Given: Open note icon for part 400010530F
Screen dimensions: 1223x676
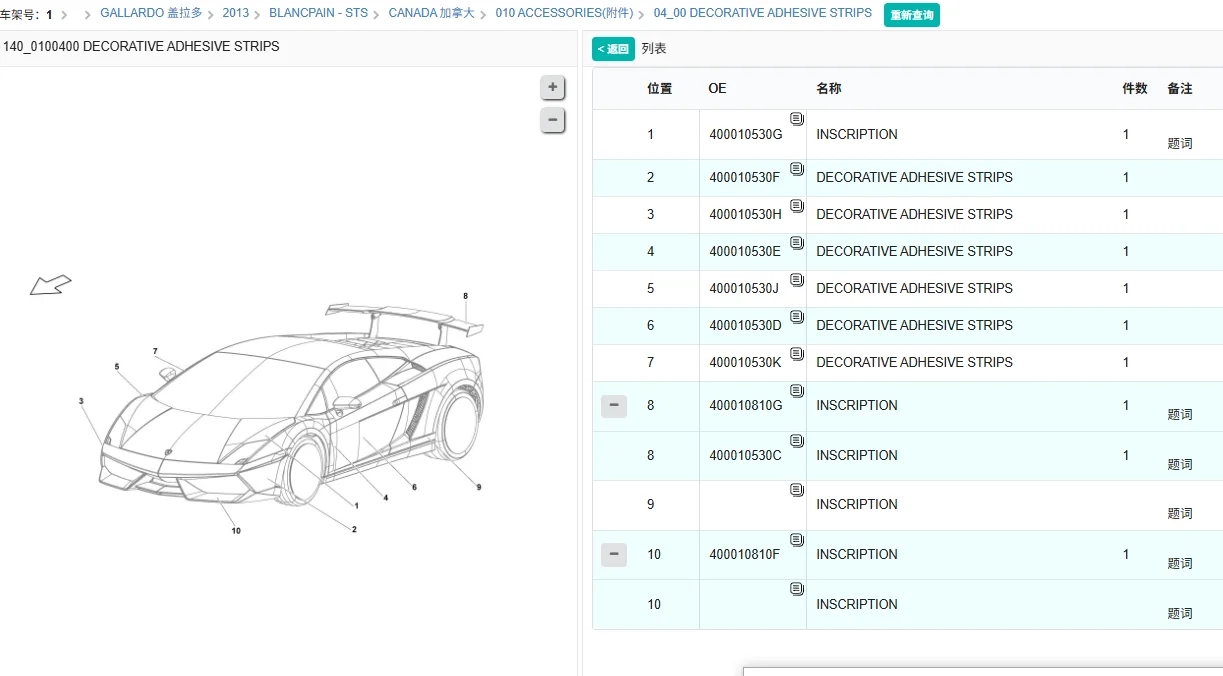Looking at the screenshot, I should (797, 169).
